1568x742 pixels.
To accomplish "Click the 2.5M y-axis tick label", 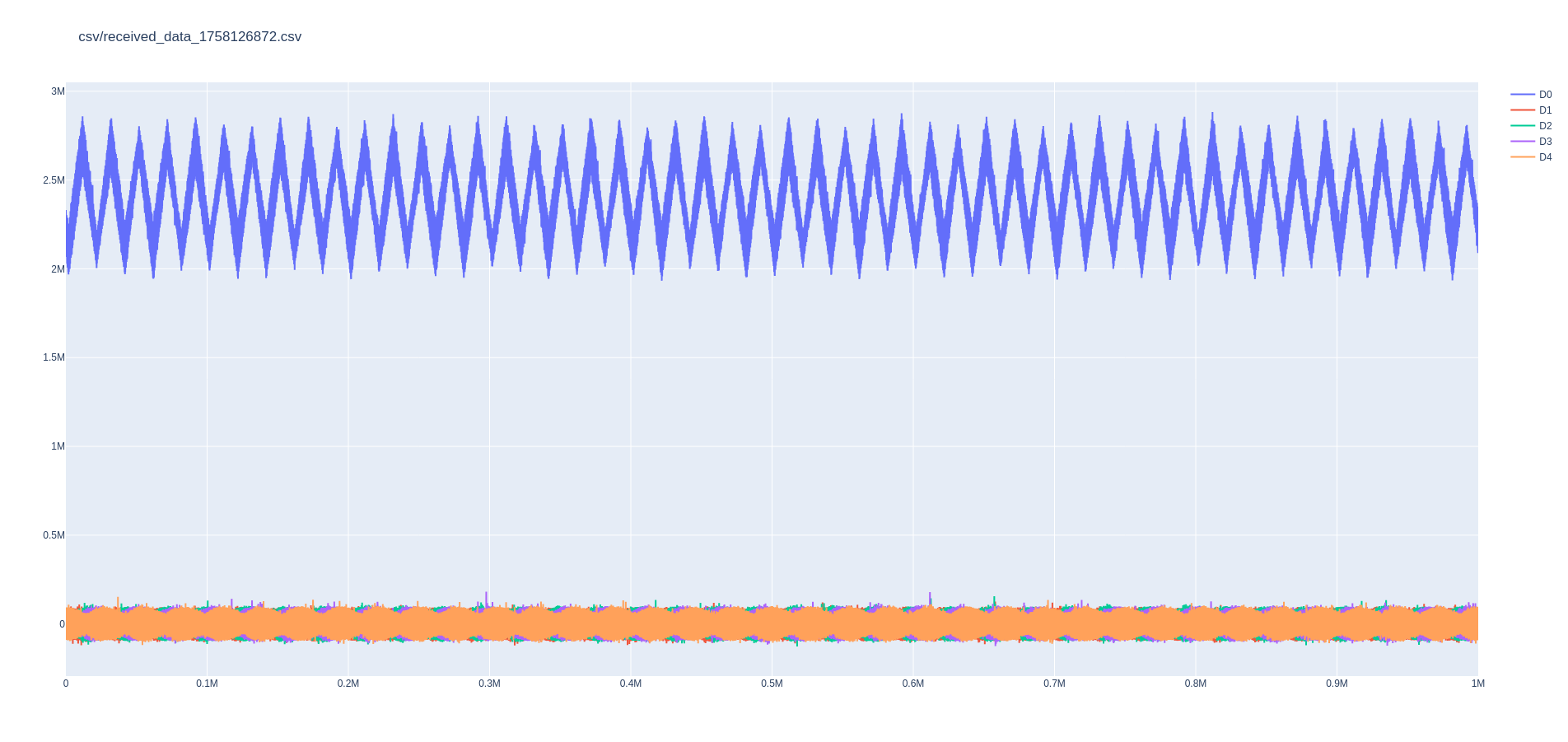I will coord(54,180).
